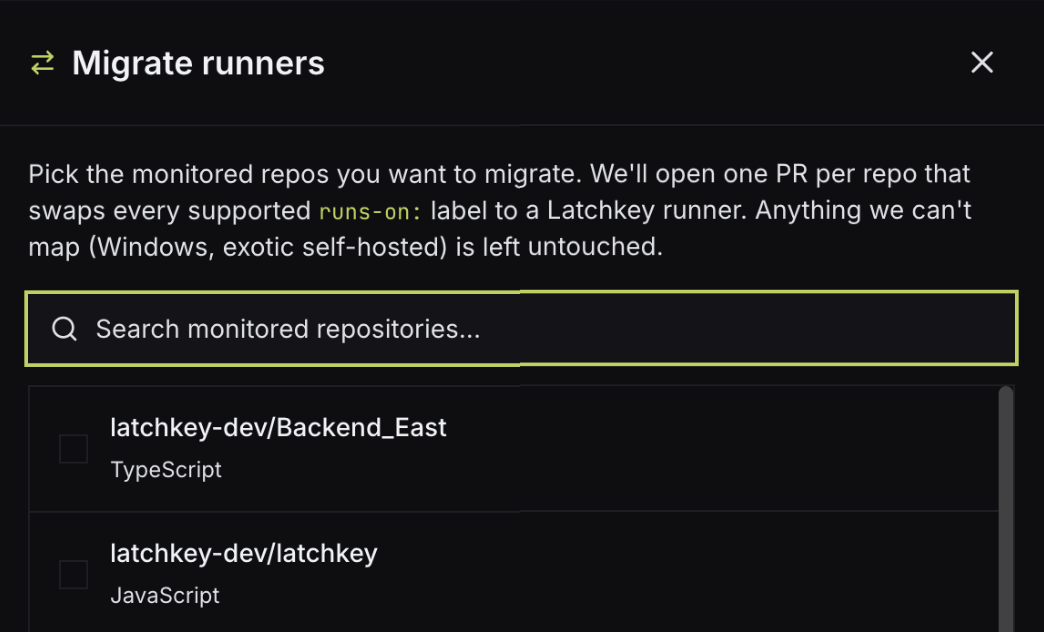This screenshot has width=1044, height=632.
Task: Click the TypeScript language label
Action: click(x=166, y=470)
